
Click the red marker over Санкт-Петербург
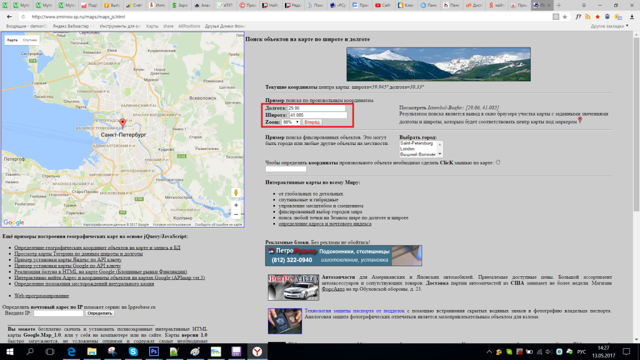[122, 123]
